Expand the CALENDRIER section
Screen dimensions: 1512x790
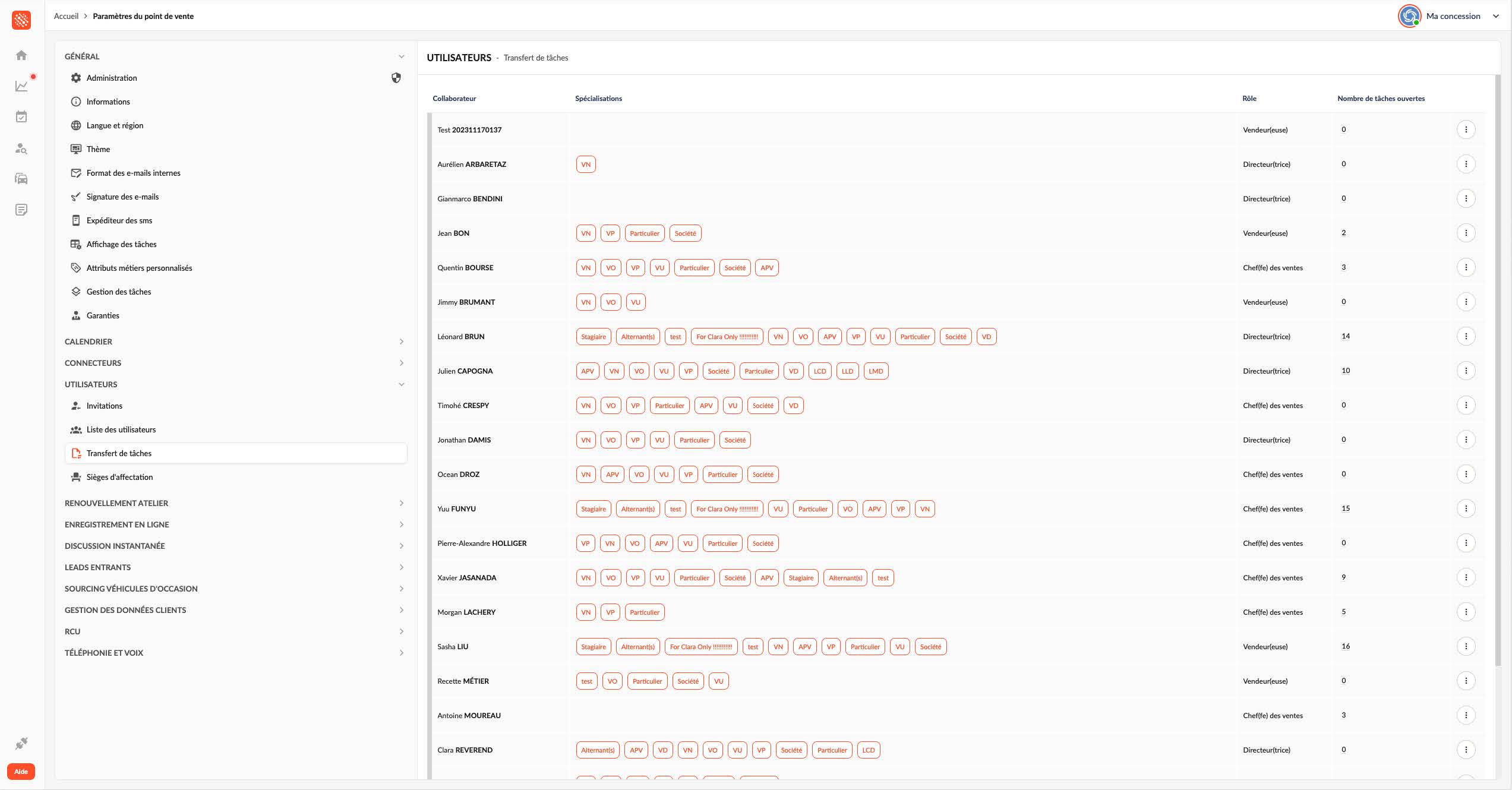tap(402, 342)
